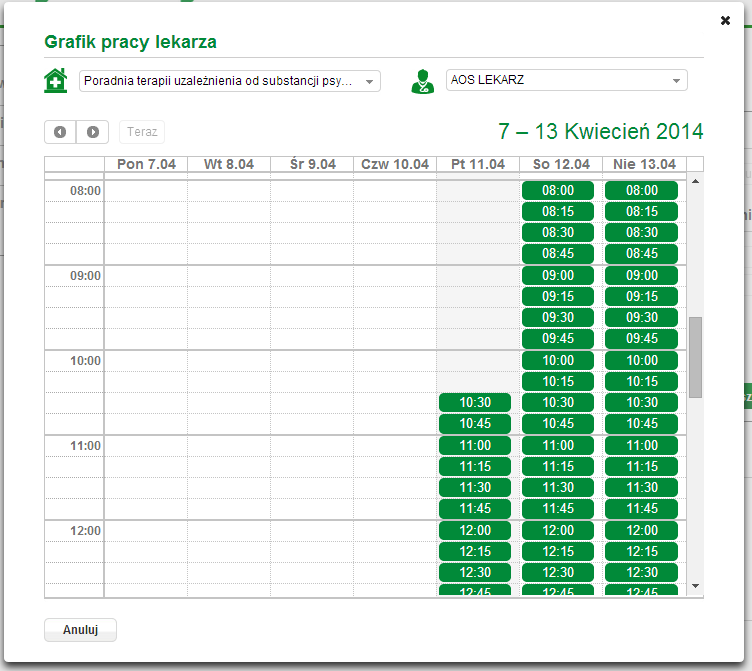Choose the 08:15 slot on Saturday 12.04

coord(558,212)
